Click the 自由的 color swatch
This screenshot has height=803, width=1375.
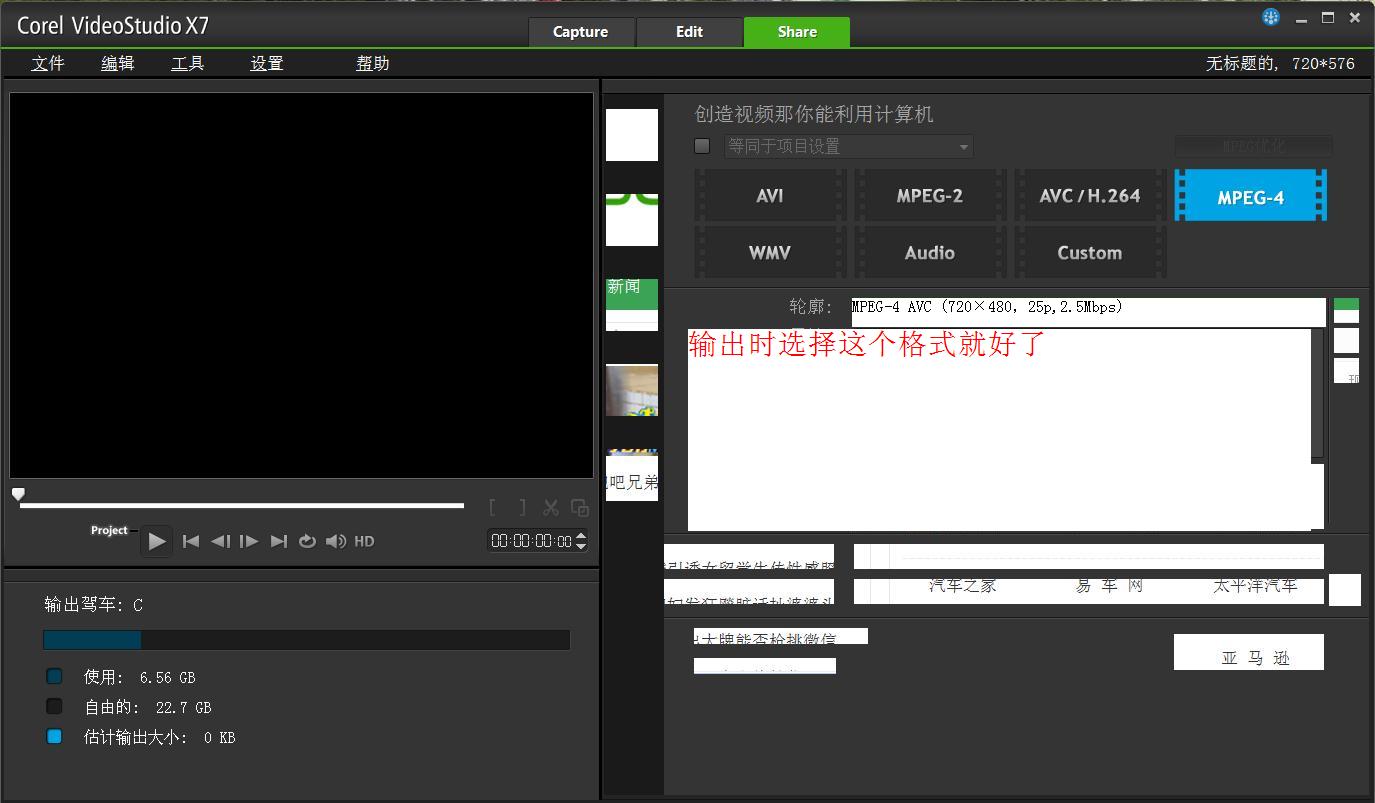(x=54, y=707)
